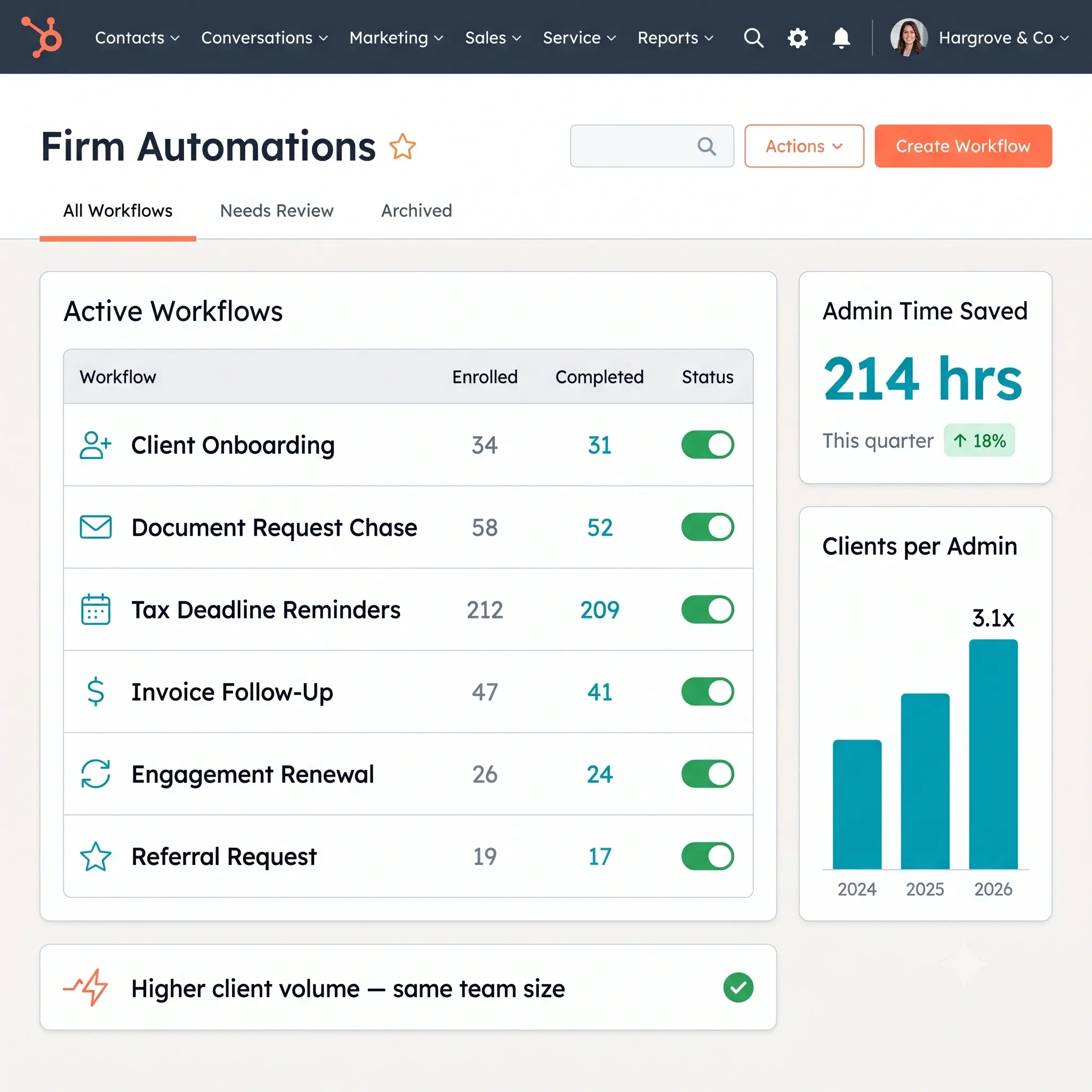Image resolution: width=1092 pixels, height=1092 pixels.
Task: Click the up-arrow 18% growth badge
Action: pyautogui.click(x=979, y=440)
